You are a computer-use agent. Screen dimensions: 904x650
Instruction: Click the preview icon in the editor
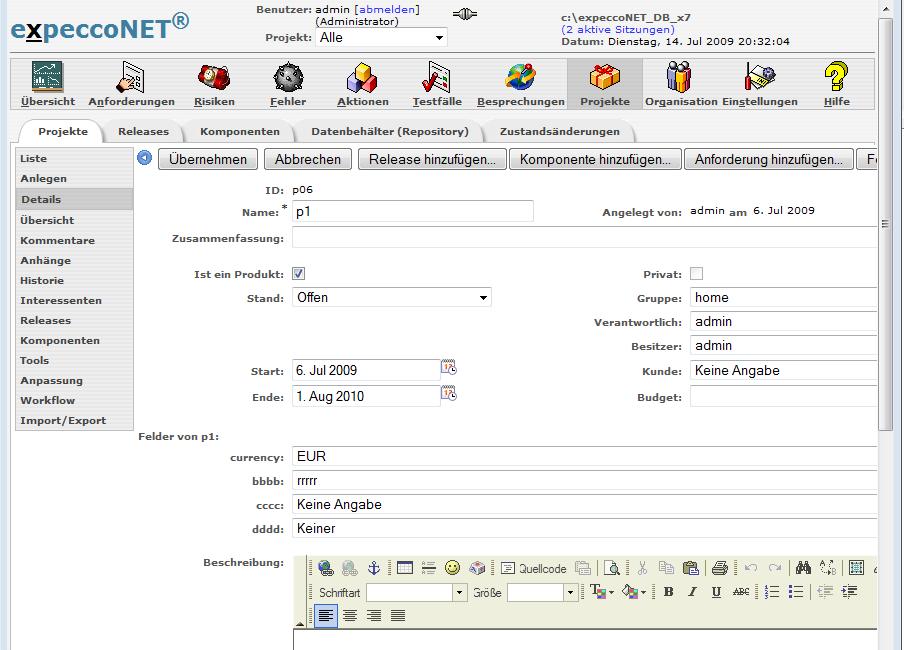coord(611,568)
